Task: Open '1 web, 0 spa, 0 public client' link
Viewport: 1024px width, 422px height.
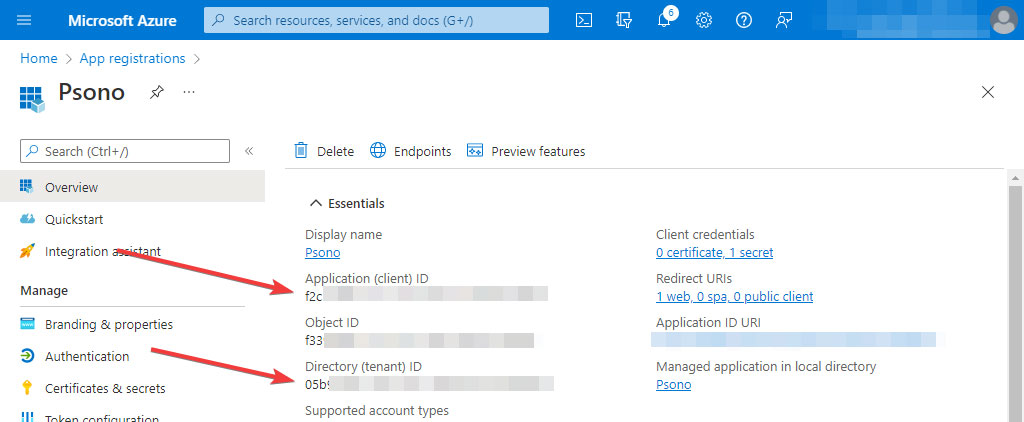Action: pos(735,297)
